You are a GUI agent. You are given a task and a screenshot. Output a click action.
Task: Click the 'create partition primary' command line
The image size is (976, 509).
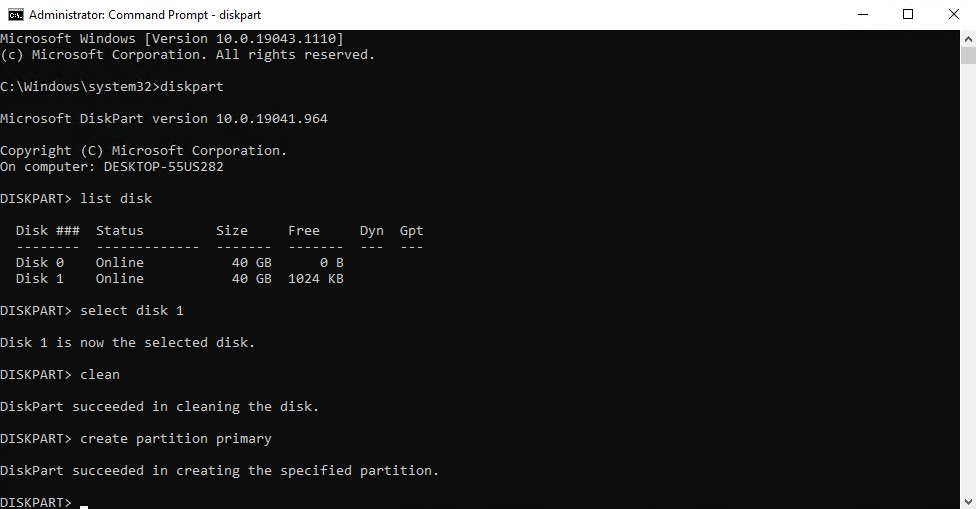click(136, 439)
